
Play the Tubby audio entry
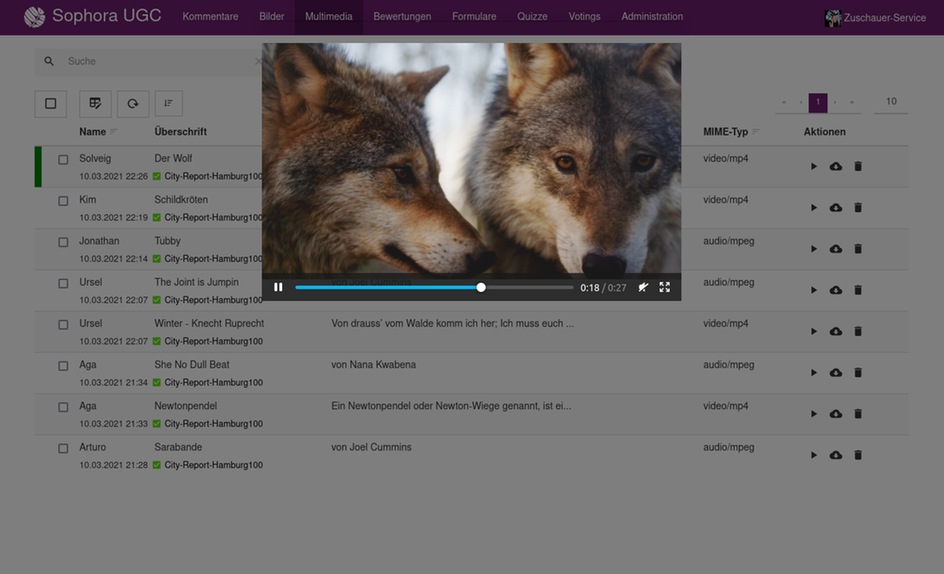(813, 249)
